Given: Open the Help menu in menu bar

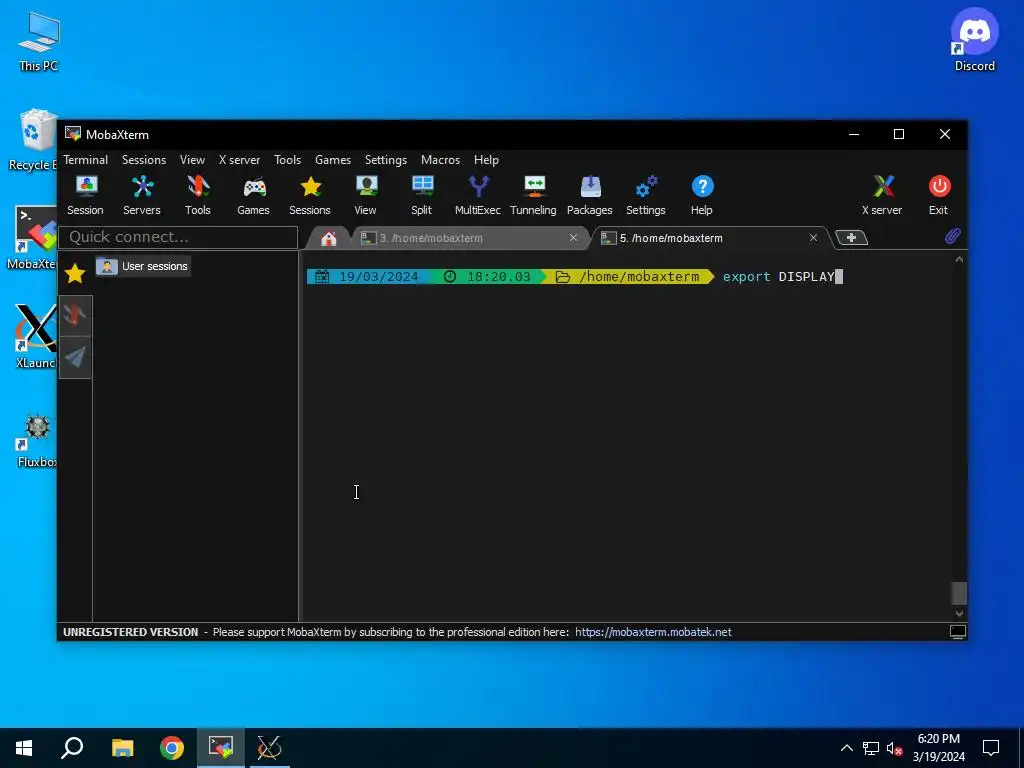Looking at the screenshot, I should (x=486, y=160).
